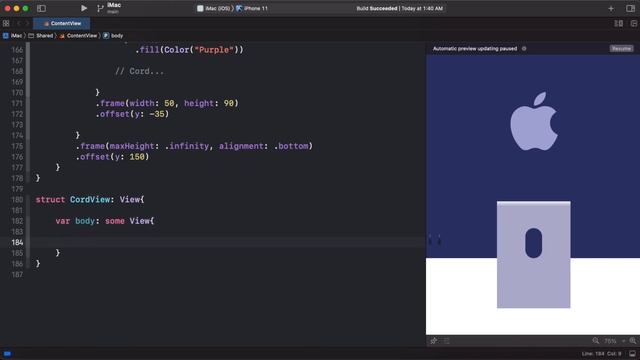Click line number 175 in gutter
This screenshot has height=360, width=640.
[17, 146]
